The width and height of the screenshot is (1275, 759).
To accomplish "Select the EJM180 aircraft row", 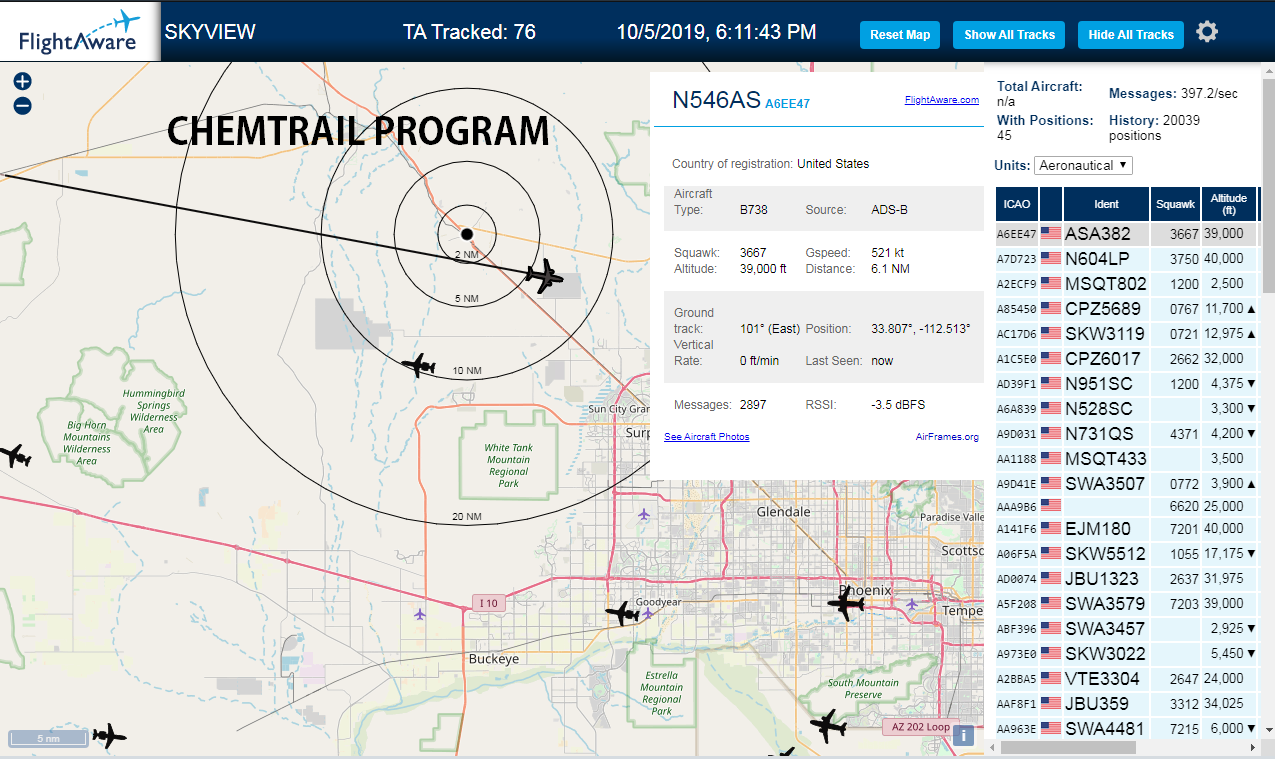I will click(1126, 529).
